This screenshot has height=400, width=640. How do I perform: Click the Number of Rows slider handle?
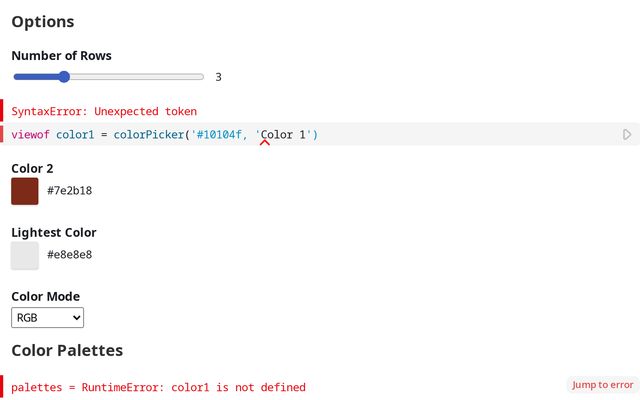click(64, 77)
